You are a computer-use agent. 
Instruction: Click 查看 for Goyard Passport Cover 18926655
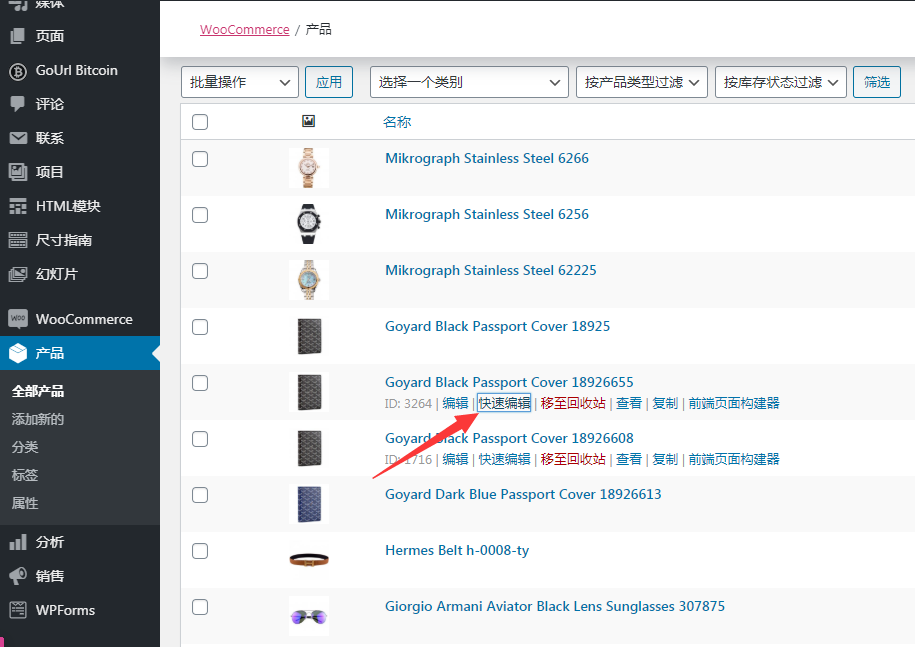click(629, 403)
